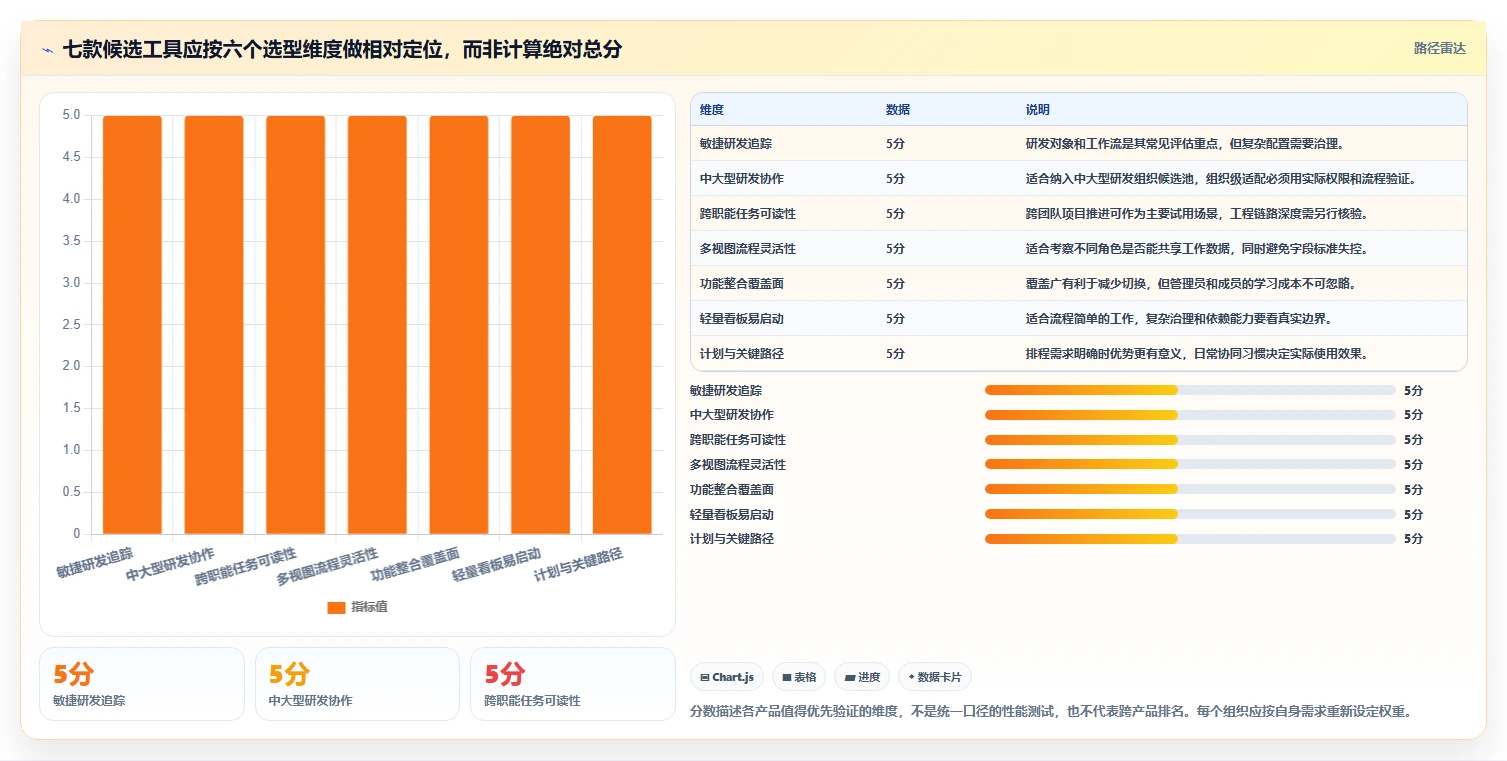The height and width of the screenshot is (761, 1507).
Task: Click the Chart.js chip
Action: (727, 677)
